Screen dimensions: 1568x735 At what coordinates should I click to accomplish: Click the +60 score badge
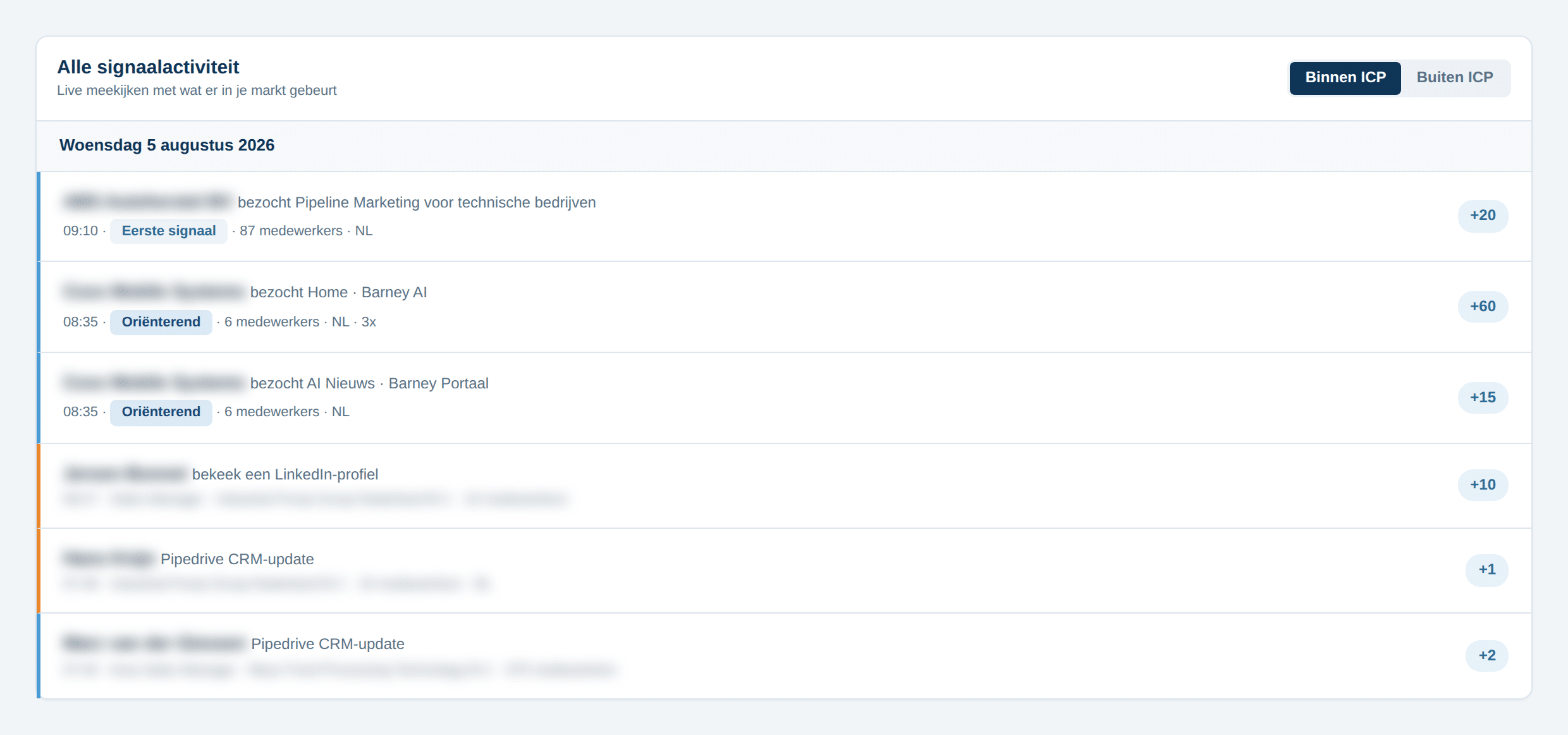pyautogui.click(x=1483, y=307)
